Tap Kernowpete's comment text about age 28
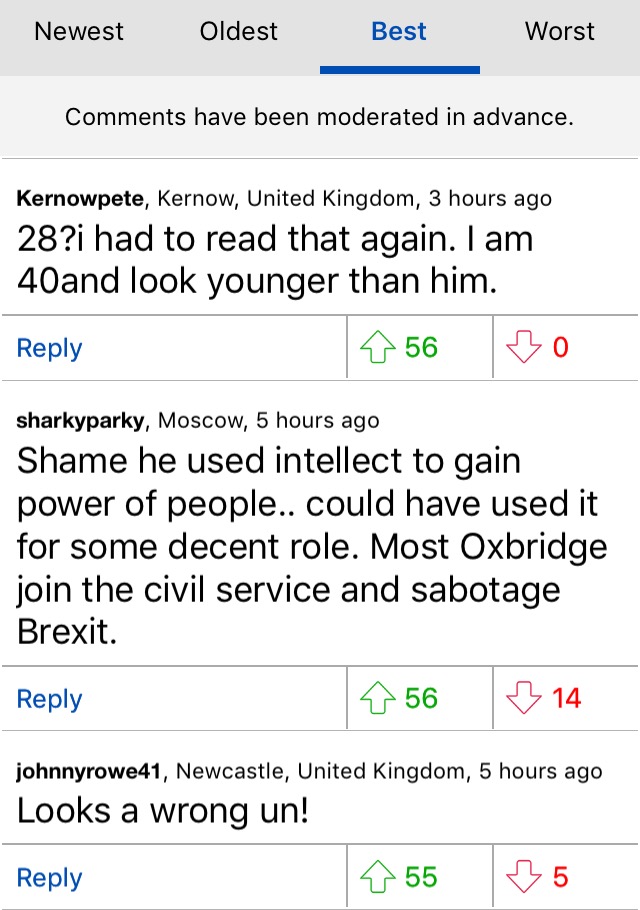The image size is (640, 910). 275,259
